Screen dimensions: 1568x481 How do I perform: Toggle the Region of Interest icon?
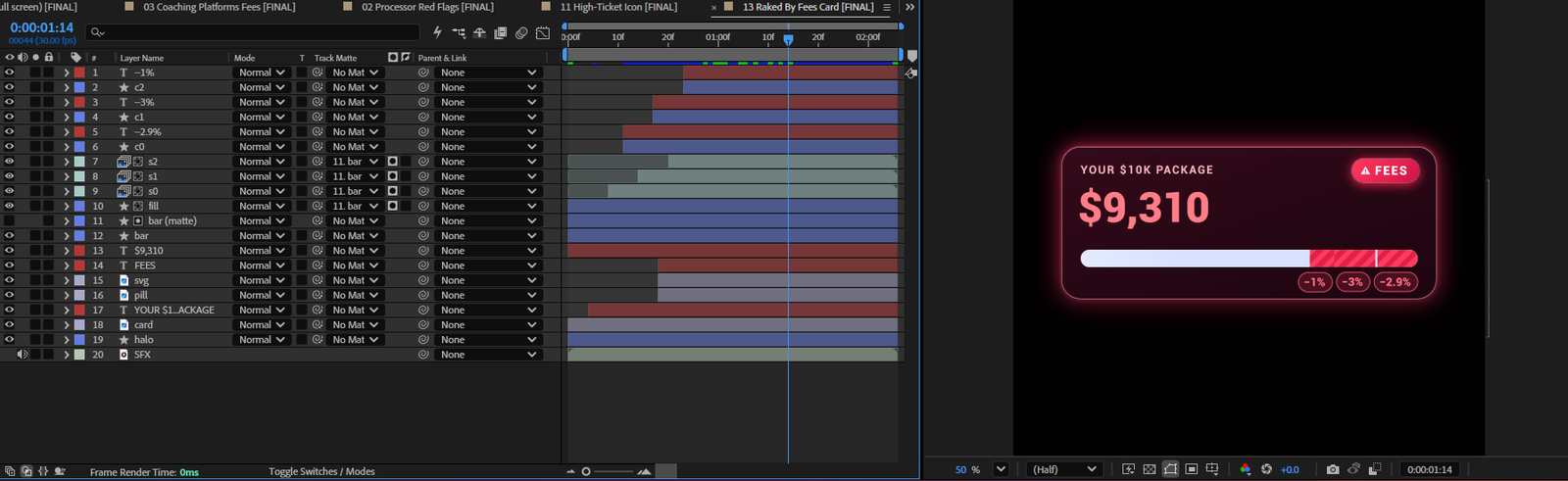1192,469
